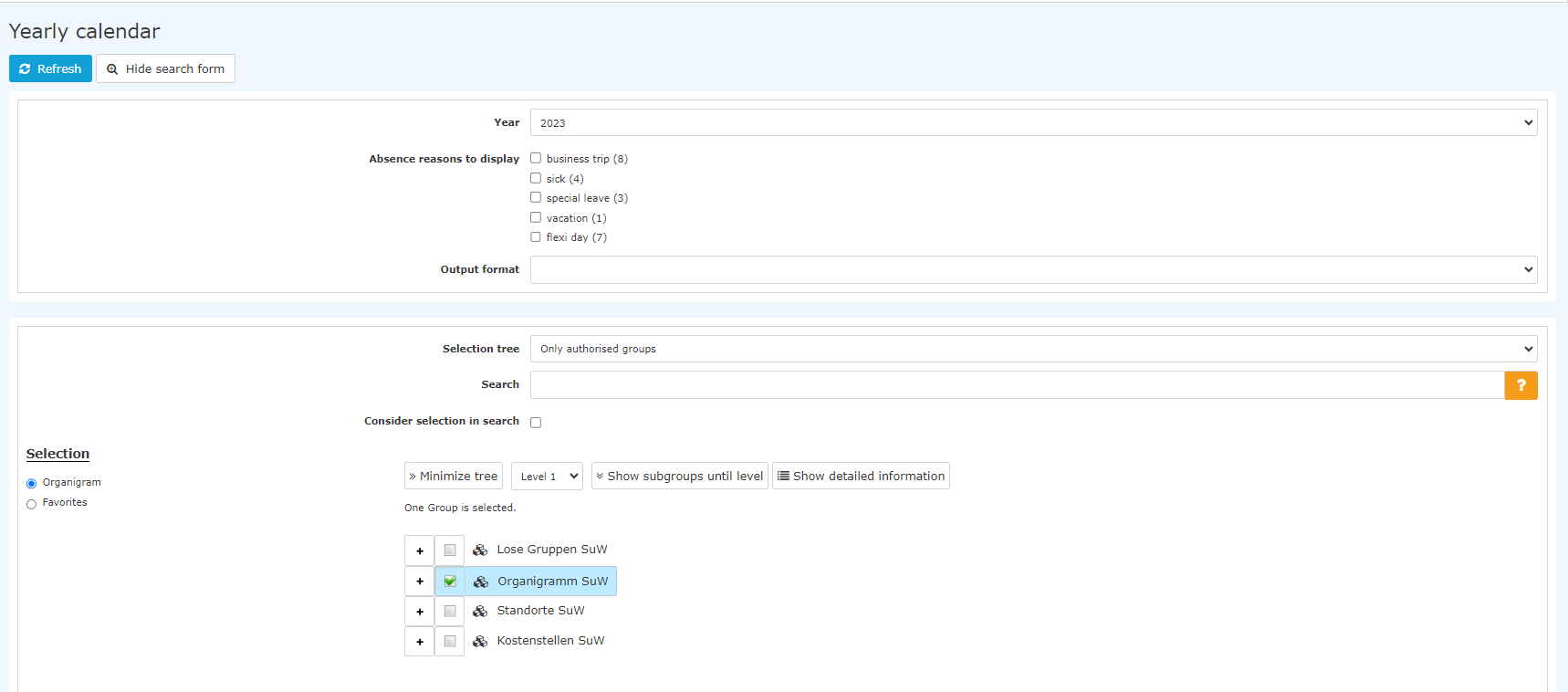The height and width of the screenshot is (692, 1568).
Task: Click the double-chevron icon in Minimize tree
Action: tap(413, 477)
